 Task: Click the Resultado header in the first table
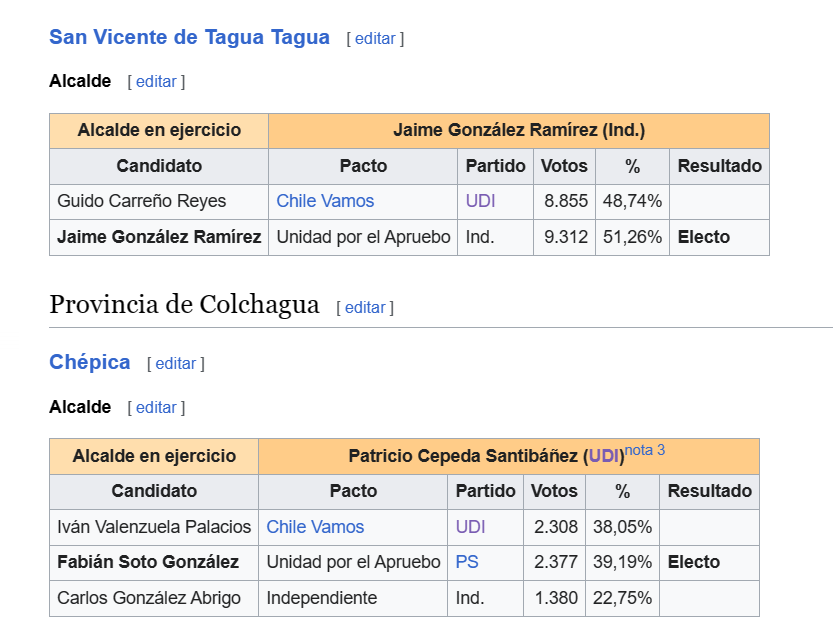[x=719, y=166]
